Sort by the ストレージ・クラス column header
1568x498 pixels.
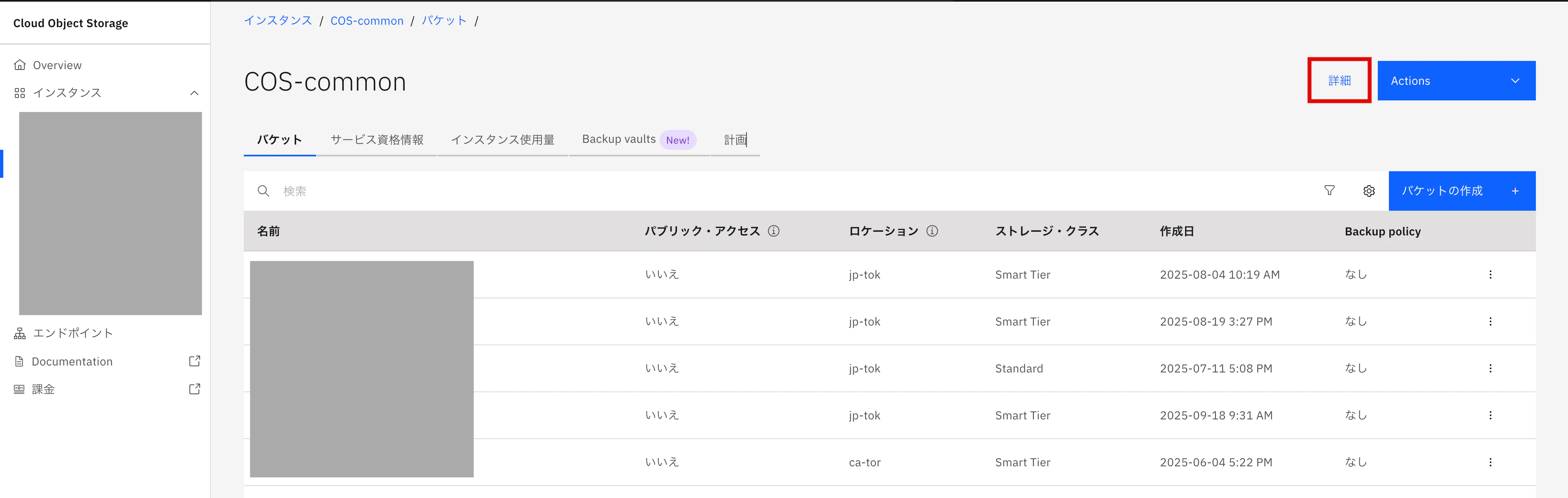tap(1047, 231)
